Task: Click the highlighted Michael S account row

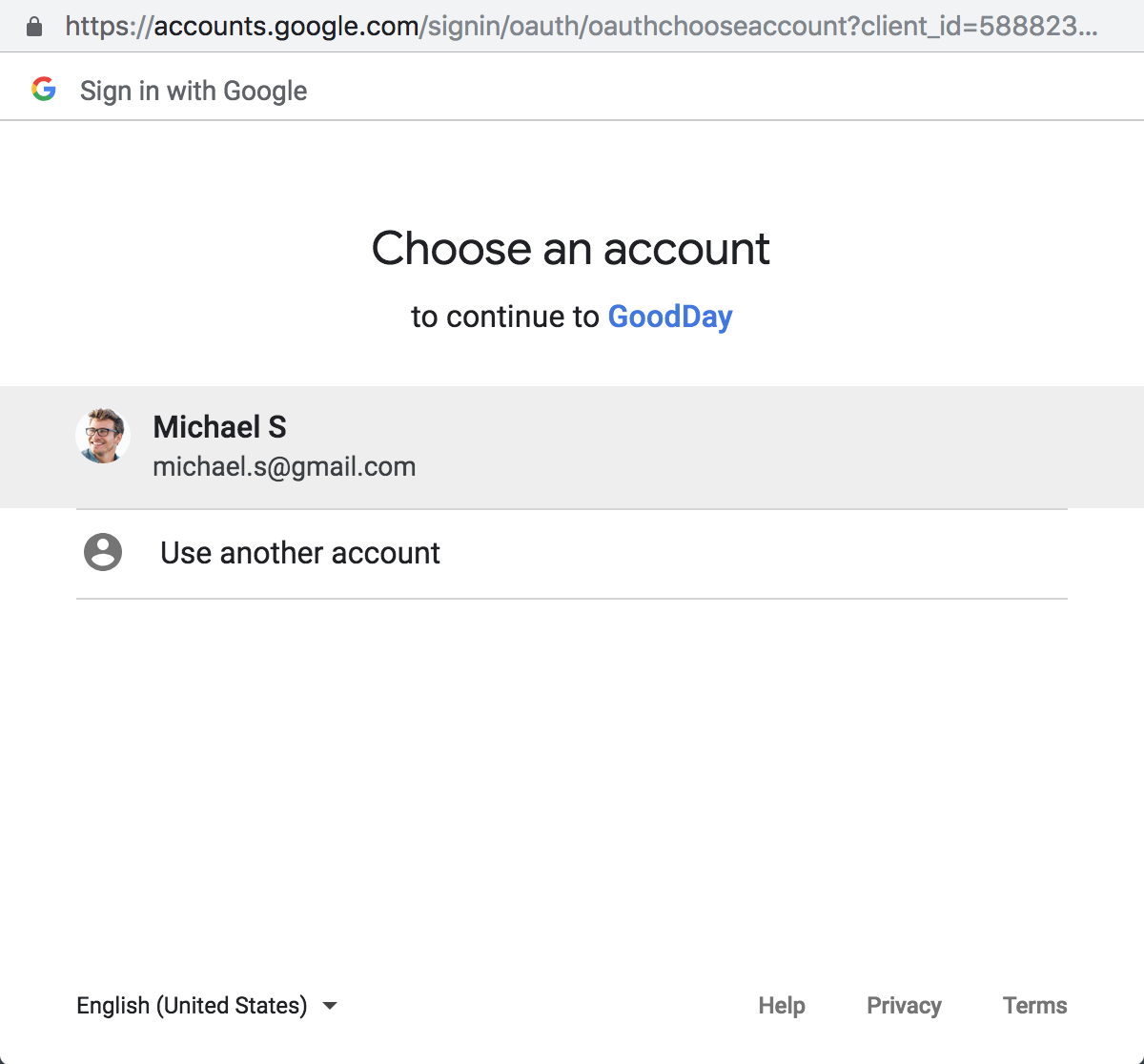Action: [x=572, y=447]
